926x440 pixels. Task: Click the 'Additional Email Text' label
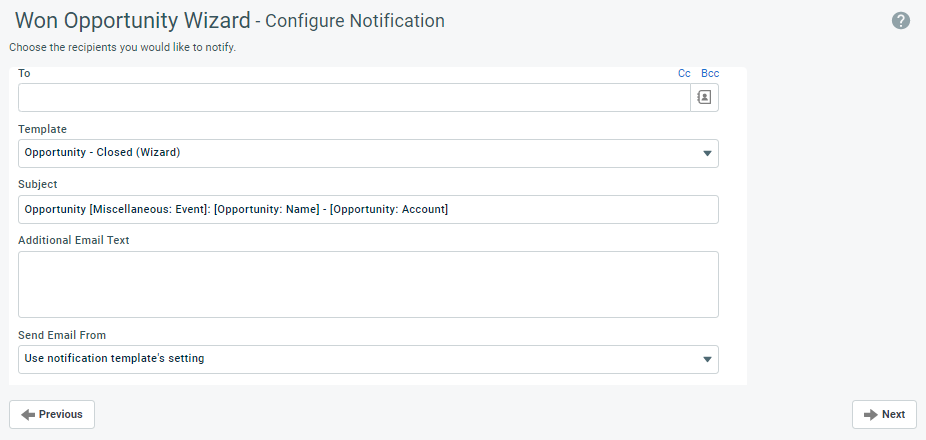pos(74,240)
